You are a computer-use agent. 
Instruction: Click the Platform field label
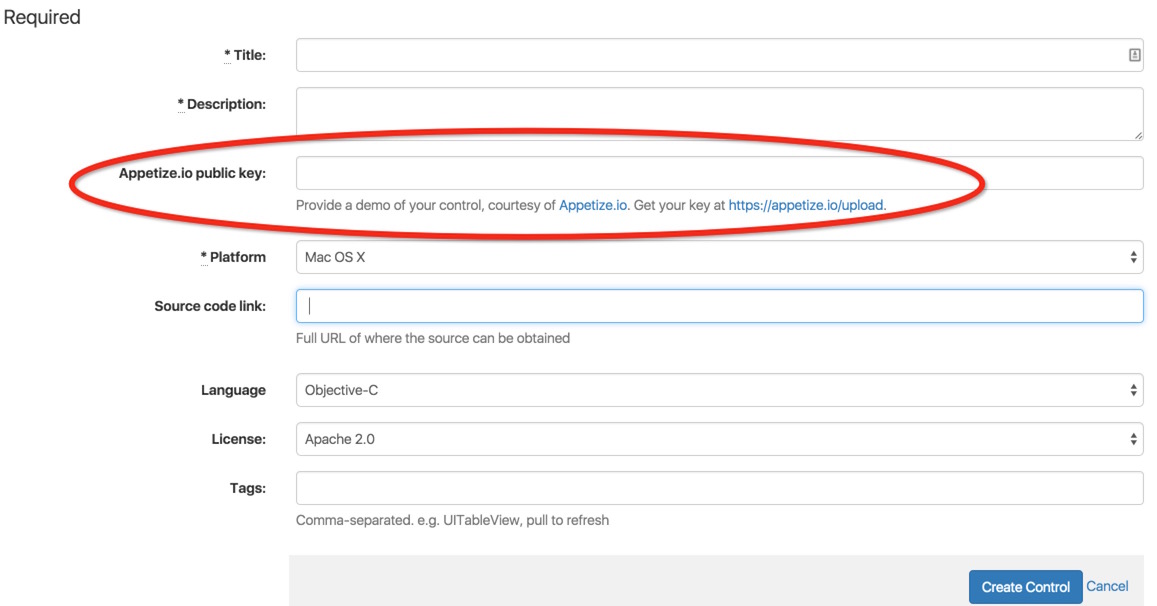(237, 257)
